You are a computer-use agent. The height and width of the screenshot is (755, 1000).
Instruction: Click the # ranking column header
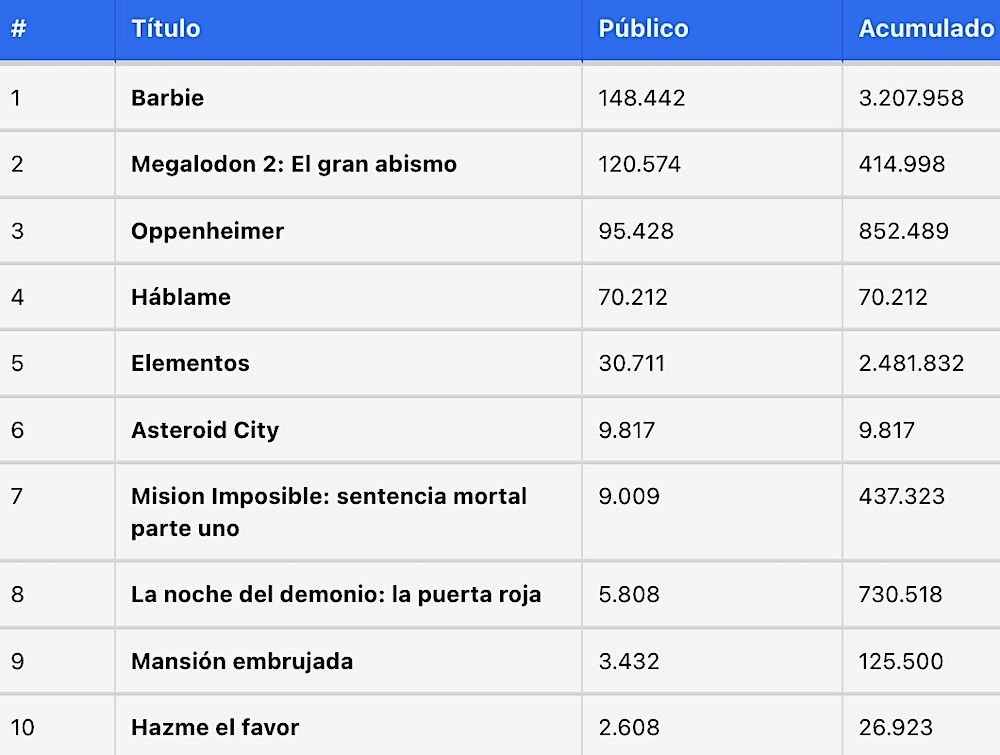tap(18, 29)
